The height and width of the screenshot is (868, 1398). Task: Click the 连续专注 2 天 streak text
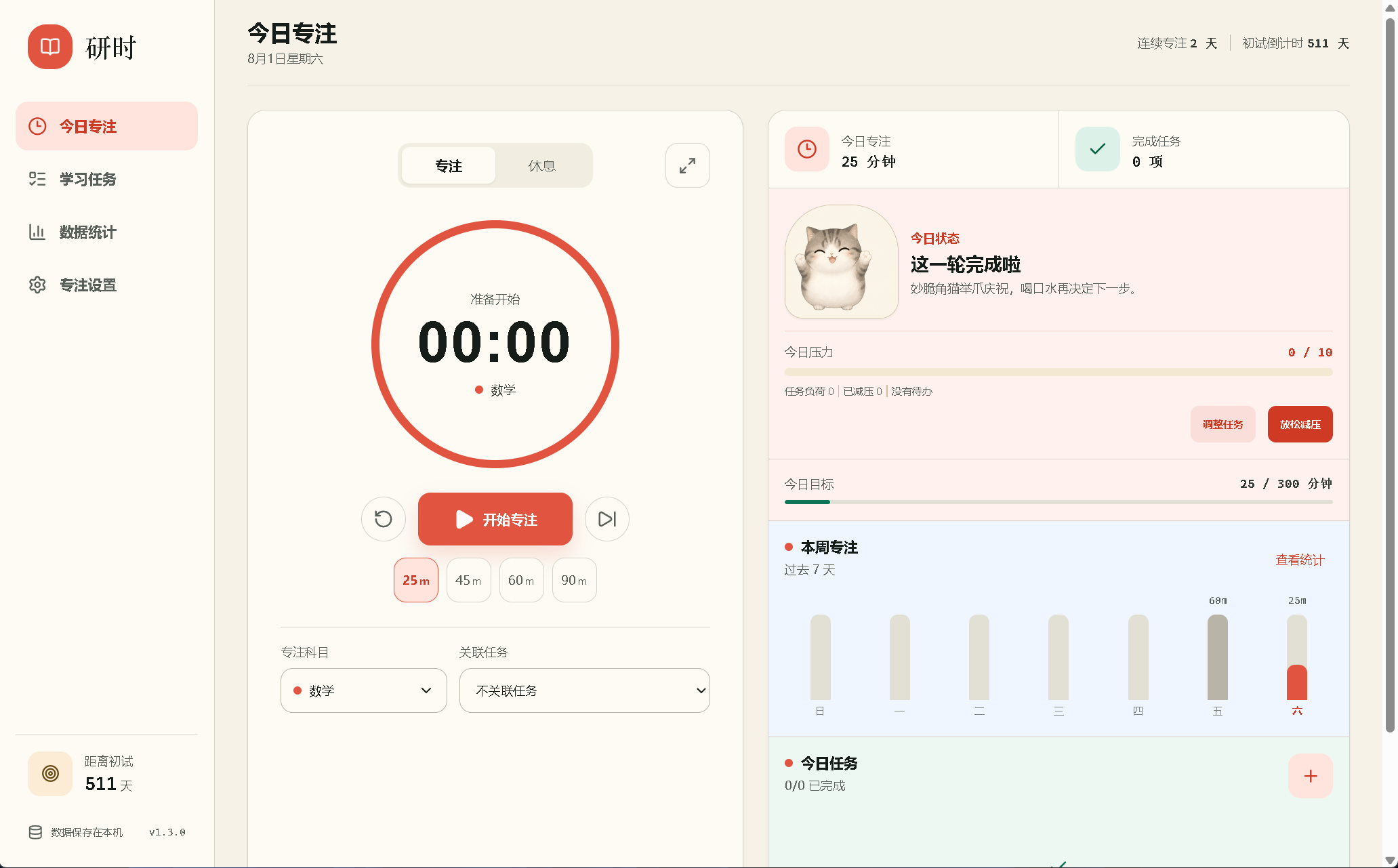tap(1177, 43)
